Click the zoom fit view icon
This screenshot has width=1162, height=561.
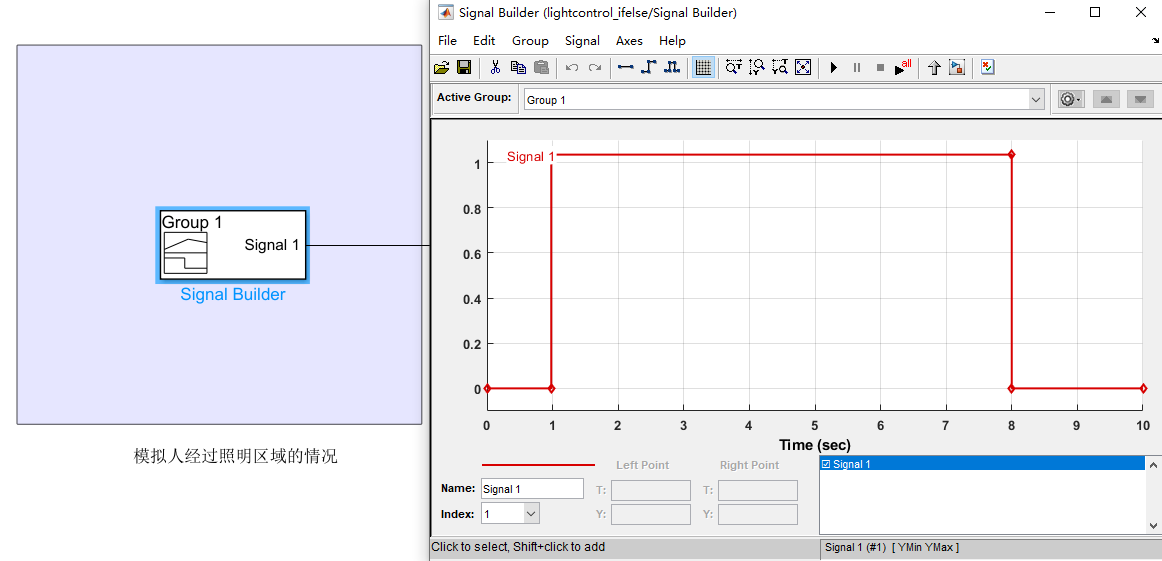click(803, 67)
